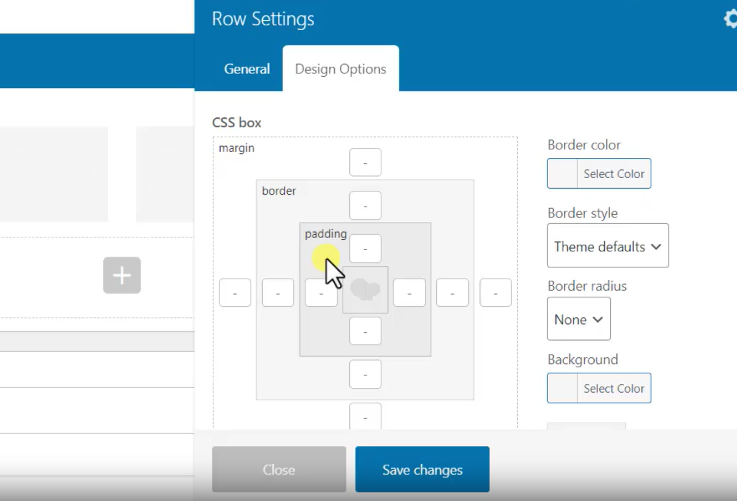Screen dimensions: 737x501
Task: Open the settings gear icon
Action: 730,19
